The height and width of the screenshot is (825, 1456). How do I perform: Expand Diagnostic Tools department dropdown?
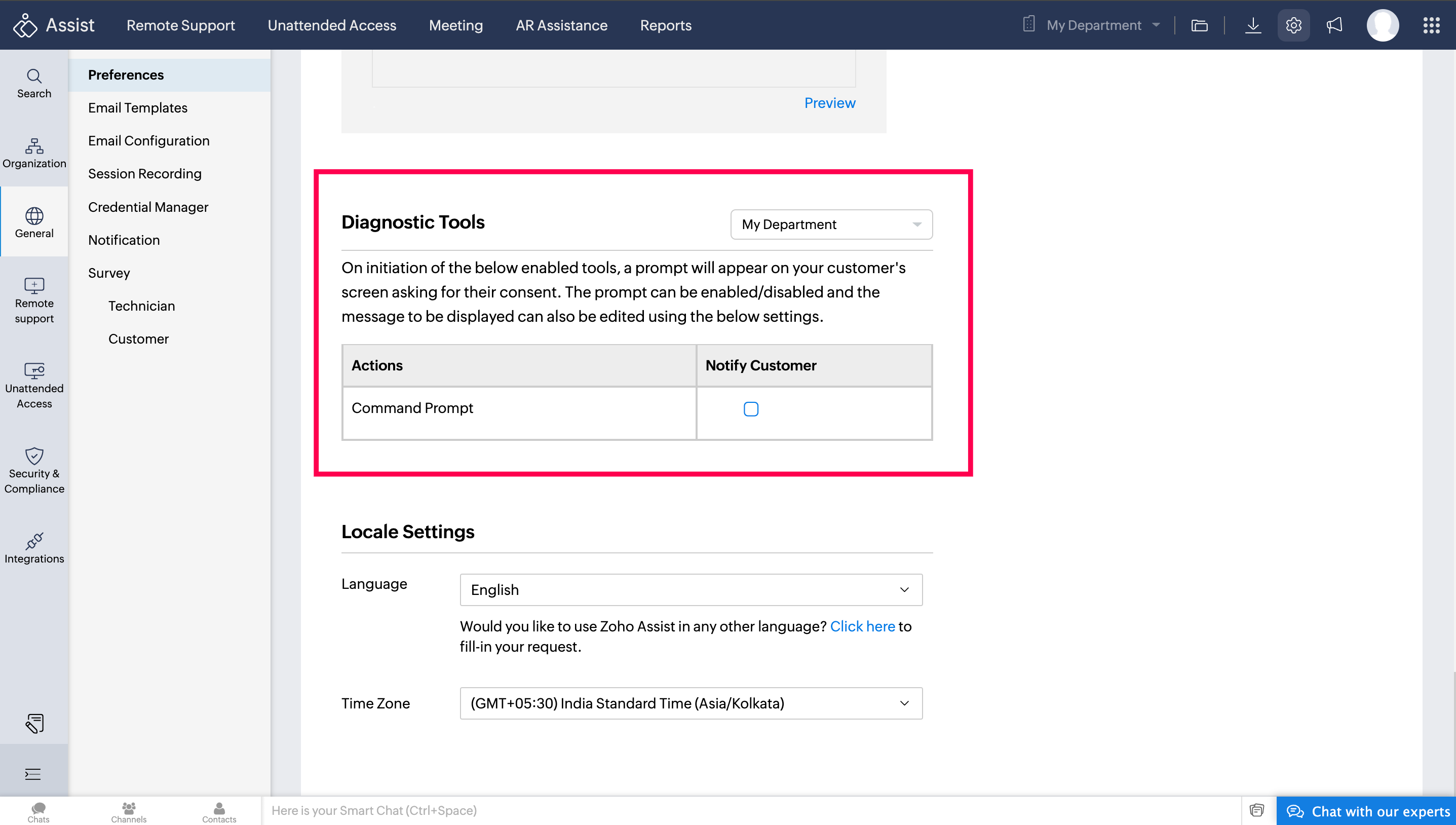[831, 224]
